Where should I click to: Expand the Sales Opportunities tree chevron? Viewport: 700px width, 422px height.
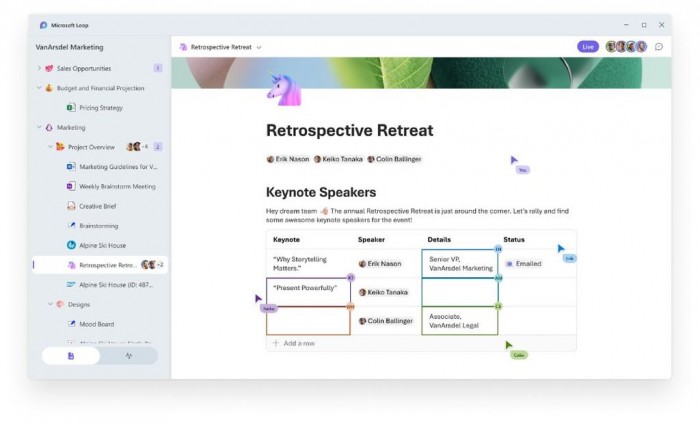pyautogui.click(x=39, y=68)
